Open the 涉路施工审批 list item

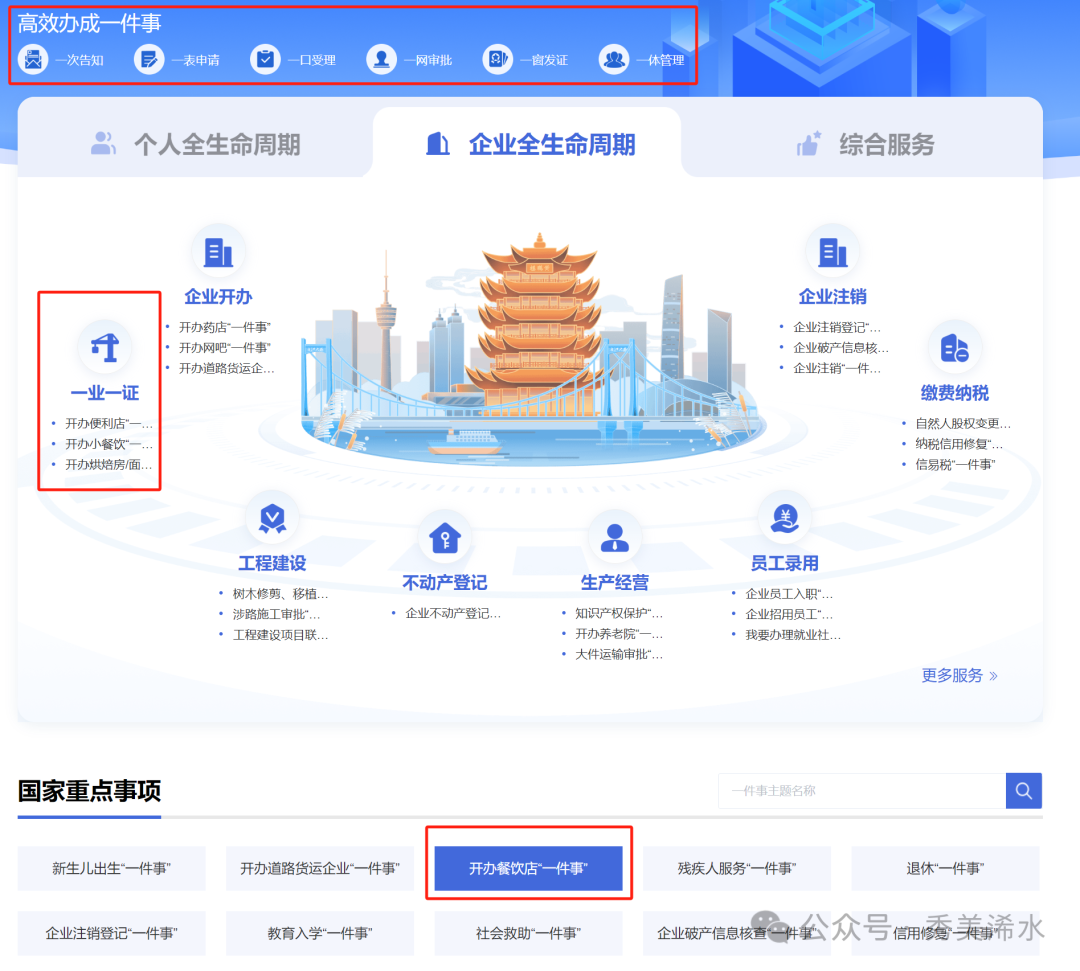point(276,614)
